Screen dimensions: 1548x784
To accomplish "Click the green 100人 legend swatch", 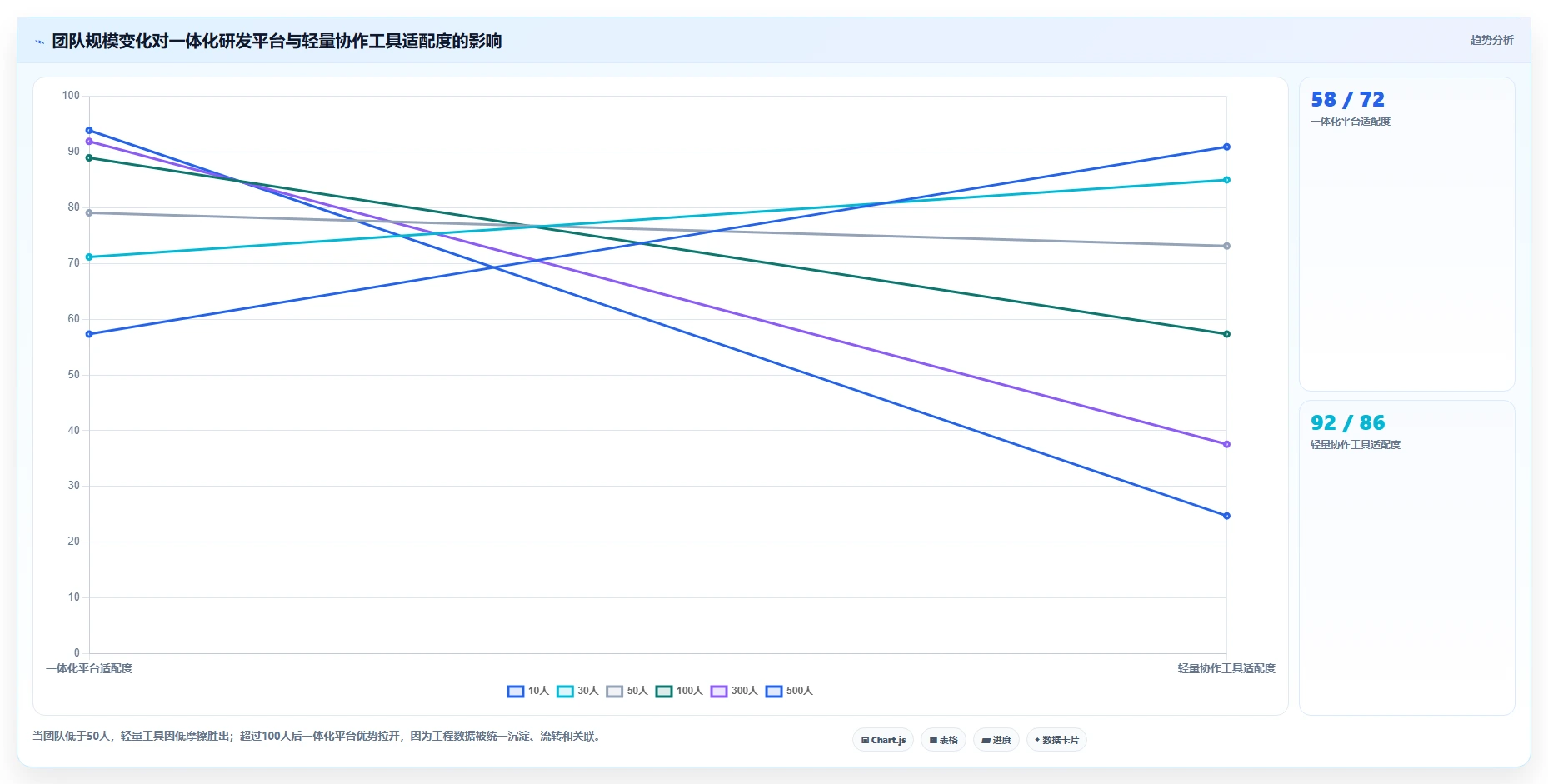I will click(664, 691).
